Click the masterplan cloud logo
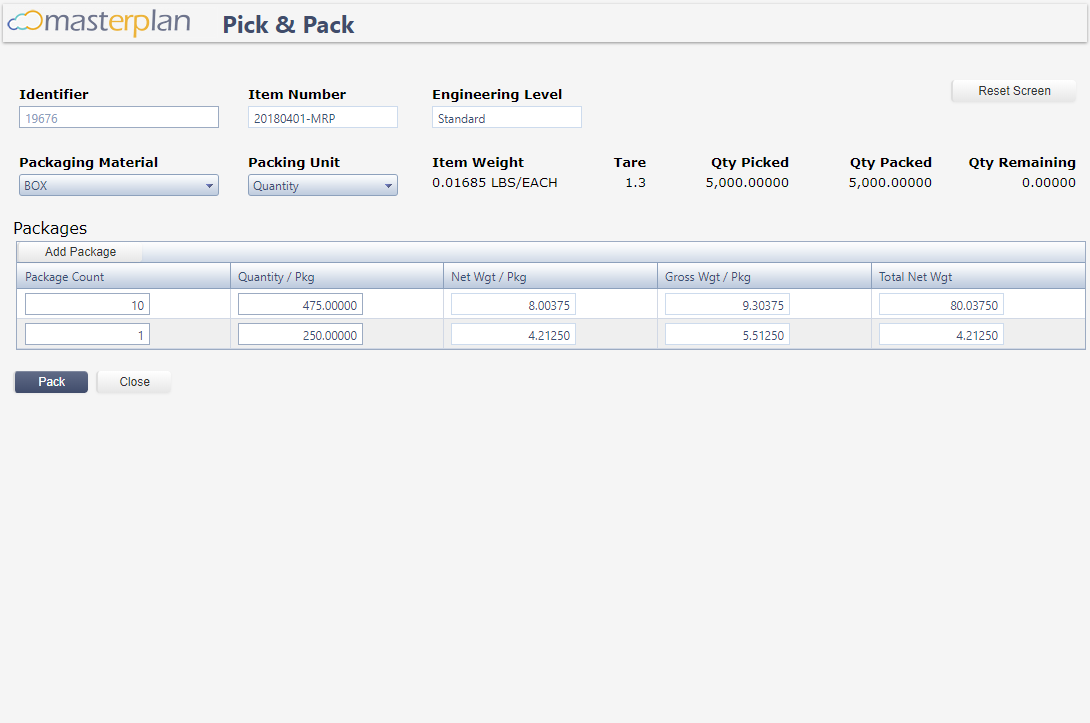The height and width of the screenshot is (723, 1090). pyautogui.click(x=99, y=22)
